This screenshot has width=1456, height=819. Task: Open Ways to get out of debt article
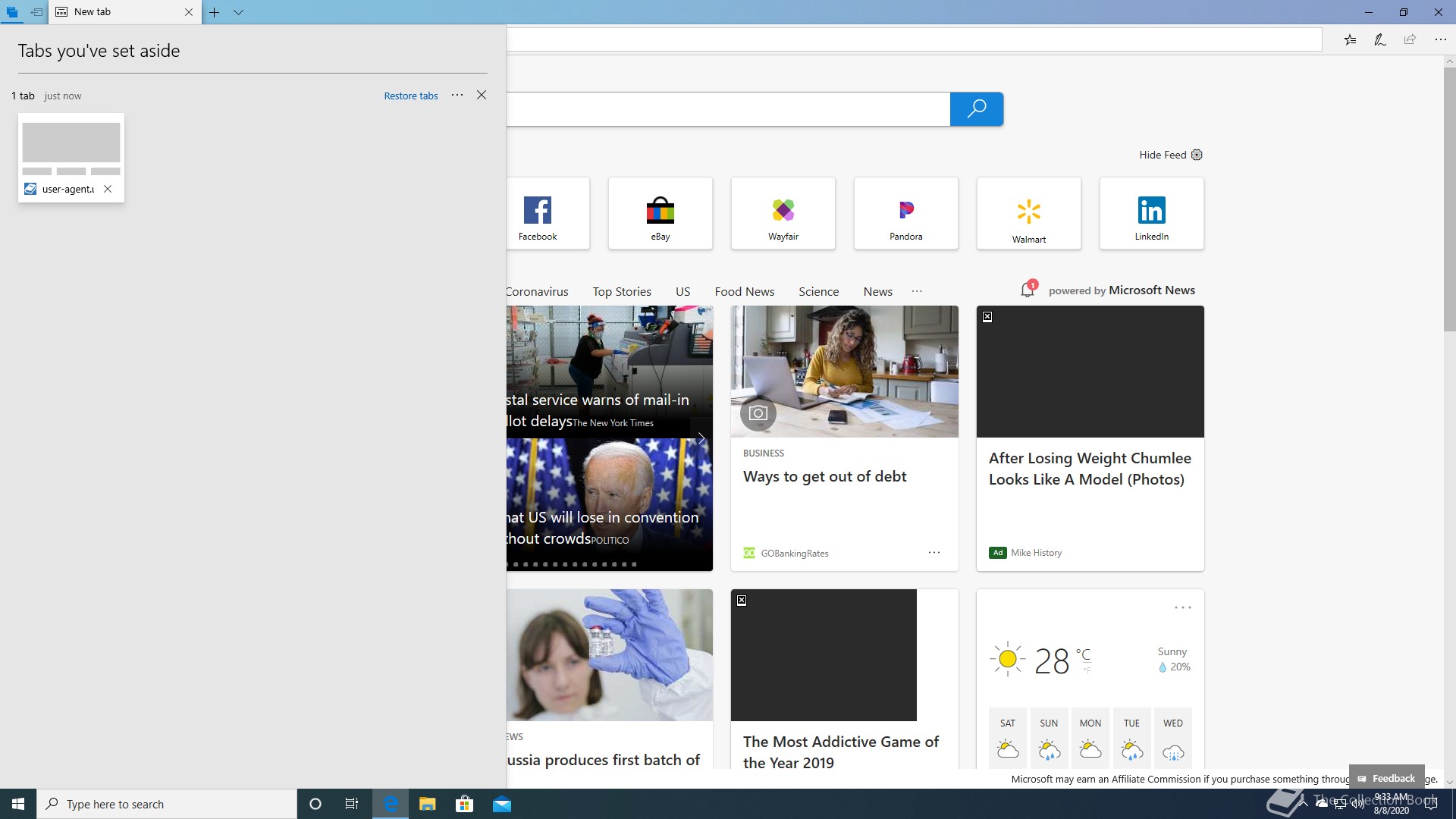coord(824,476)
